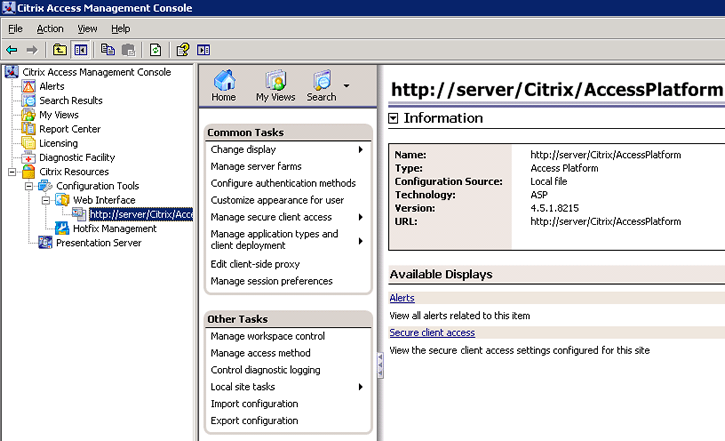Select the root Citrix Access Management Console node

tap(97, 73)
